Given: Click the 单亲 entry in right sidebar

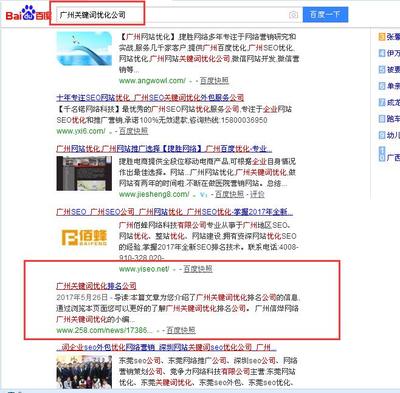Looking at the screenshot, I should click(393, 86).
